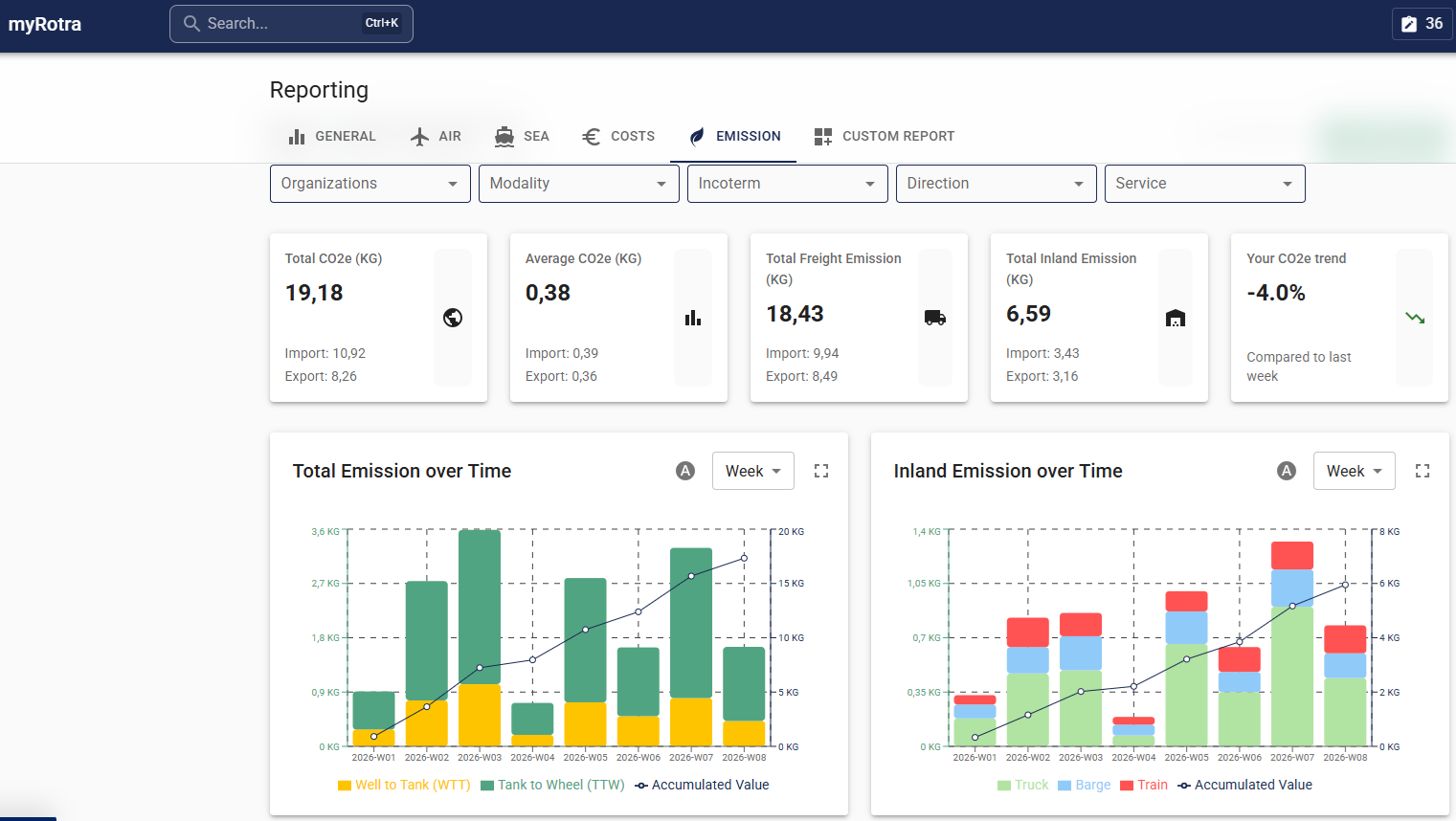The image size is (1456, 821).
Task: Open the Organizations filter dropdown
Action: [370, 183]
